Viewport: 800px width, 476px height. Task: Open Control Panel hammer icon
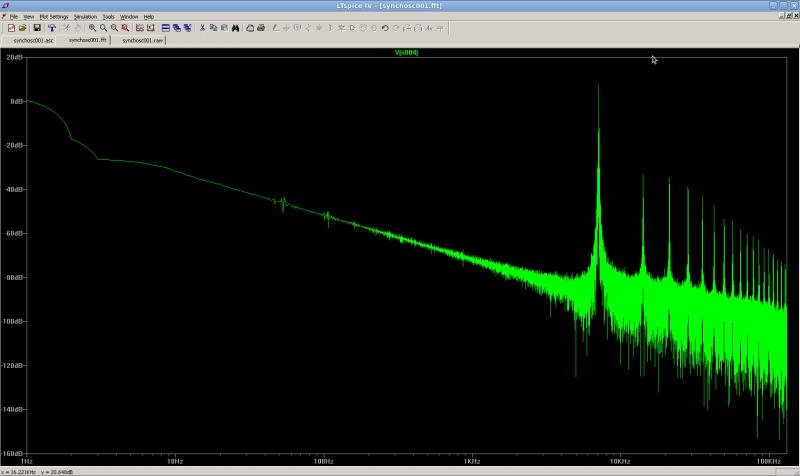[52, 28]
